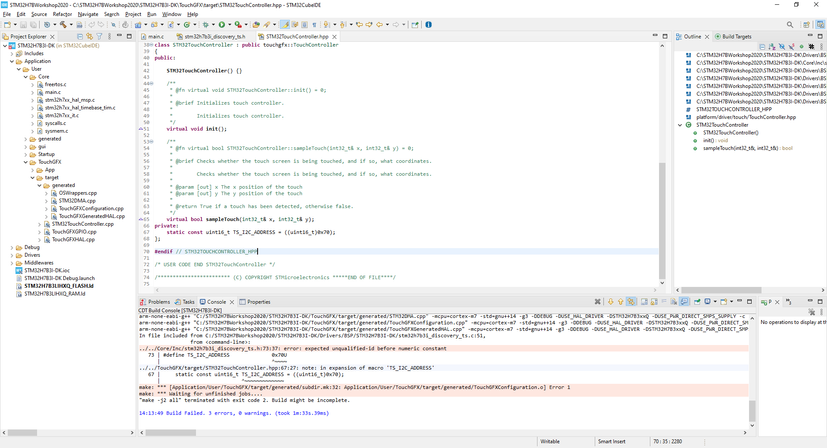Image resolution: width=827 pixels, height=448 pixels.
Task: Expand the Debug folder in Project Explorer
Action: (x=12, y=247)
